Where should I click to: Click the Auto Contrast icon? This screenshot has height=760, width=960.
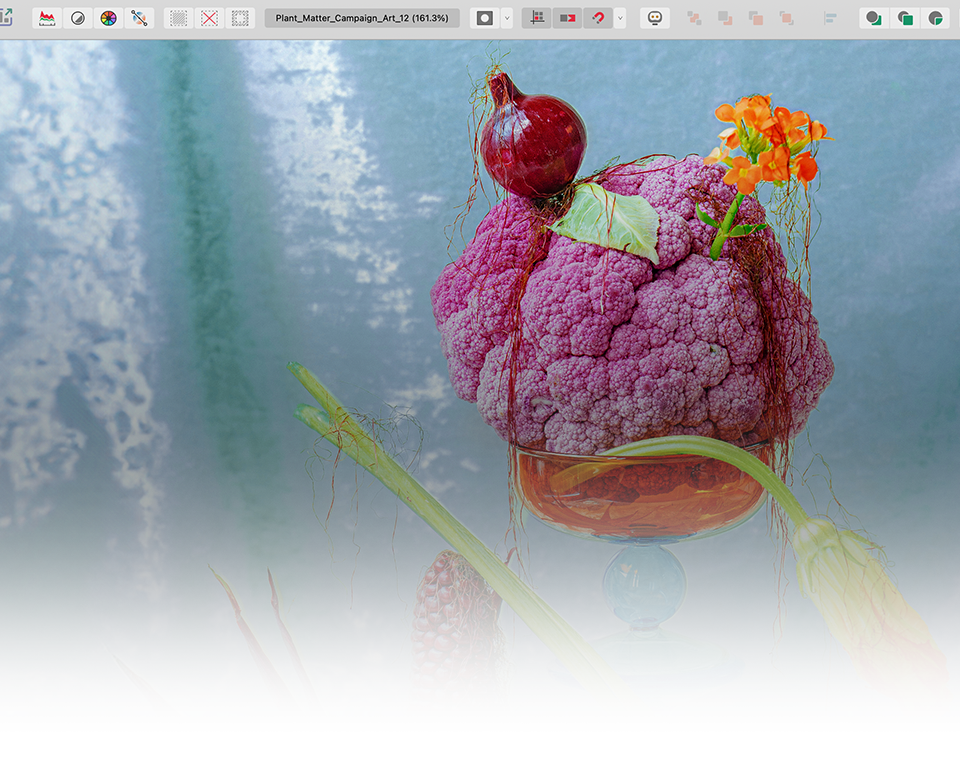click(x=78, y=18)
